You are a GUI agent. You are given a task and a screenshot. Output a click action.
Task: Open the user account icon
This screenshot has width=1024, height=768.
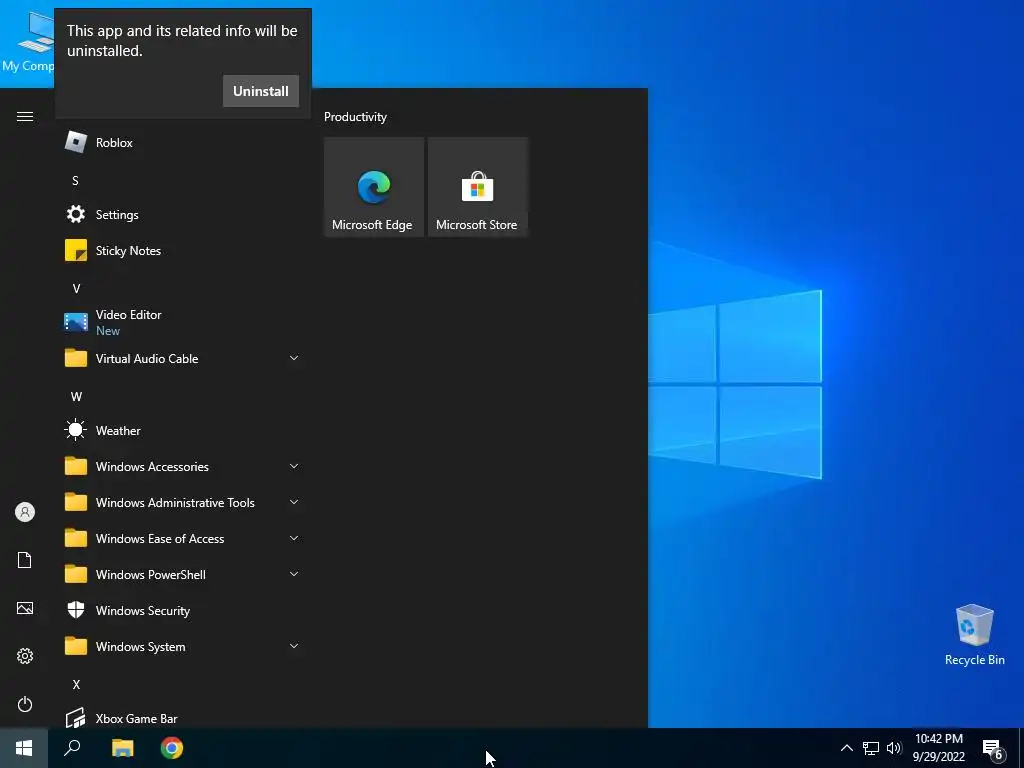click(25, 512)
